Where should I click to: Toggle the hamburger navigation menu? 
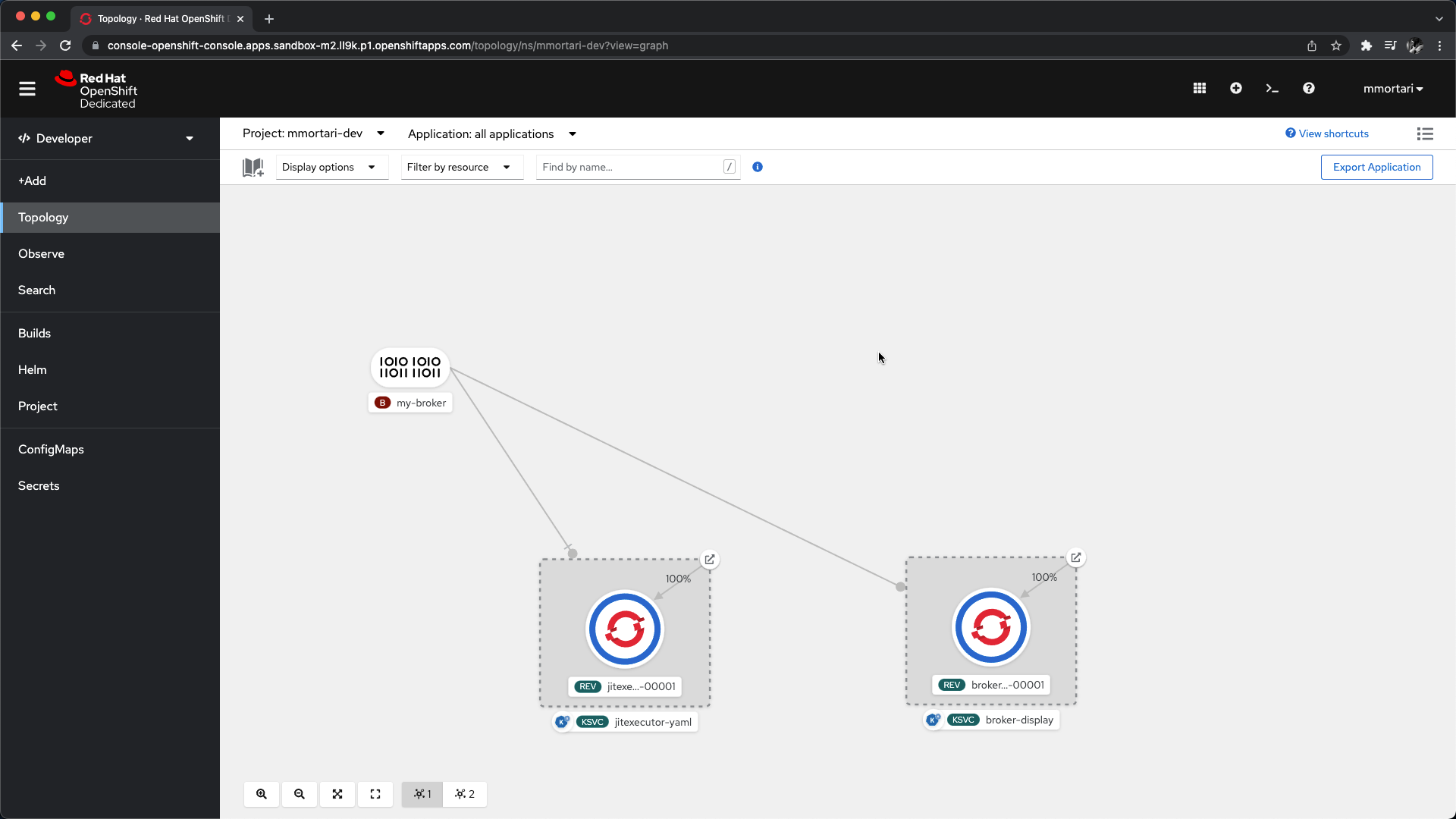(x=27, y=89)
